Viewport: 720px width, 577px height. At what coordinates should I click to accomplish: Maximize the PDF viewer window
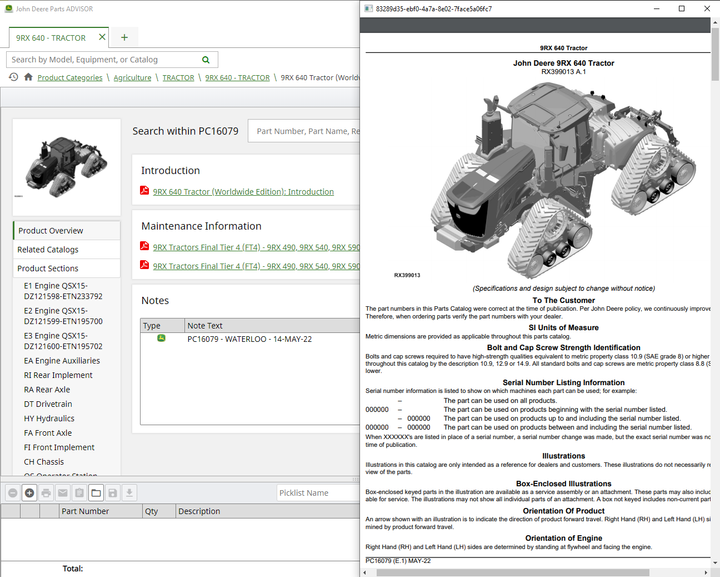[682, 9]
